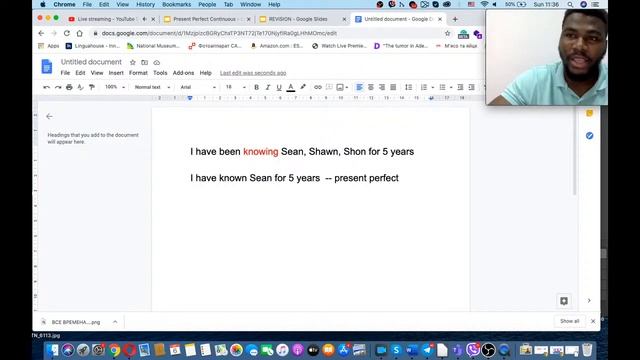Launch OBS from the dock
Screen dimensions: 640x360
click(x=488, y=350)
